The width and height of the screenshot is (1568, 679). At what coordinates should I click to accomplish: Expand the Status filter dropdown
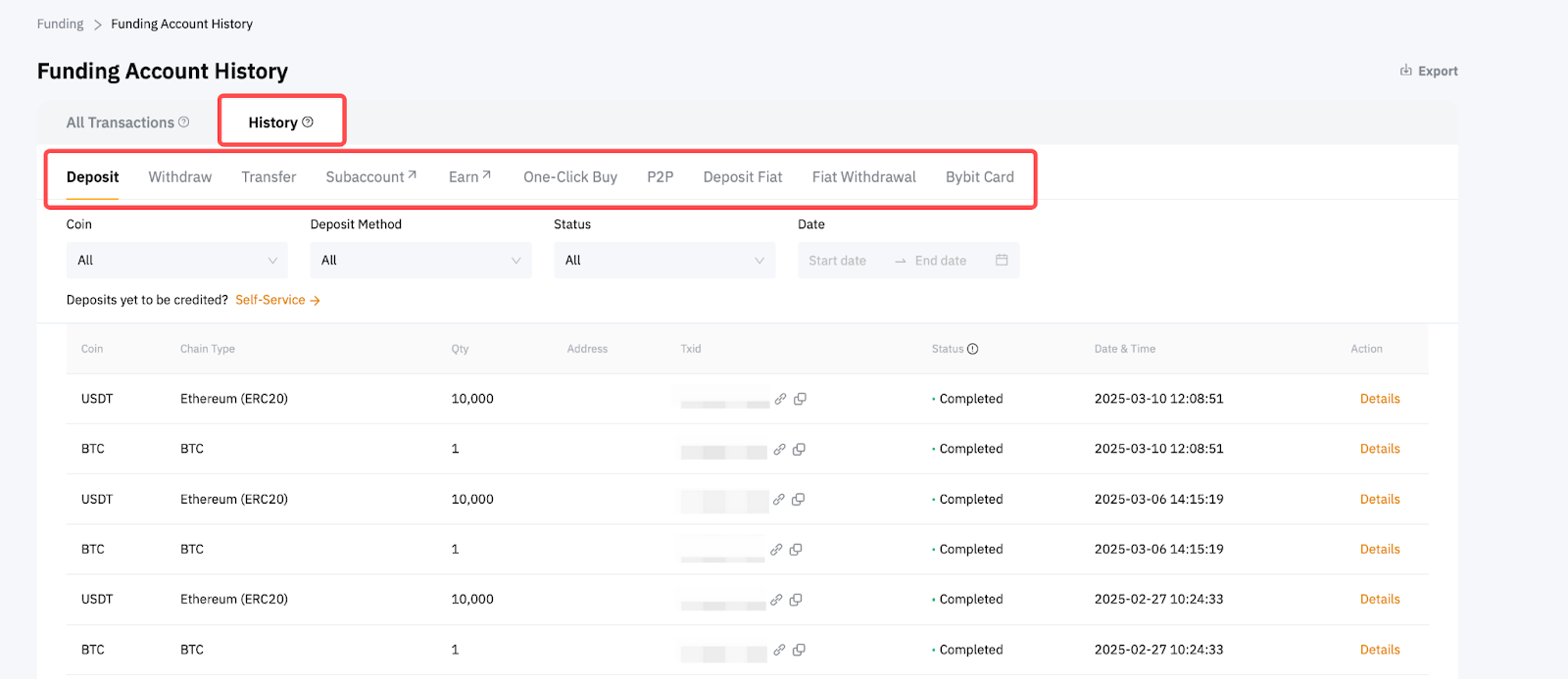663,261
